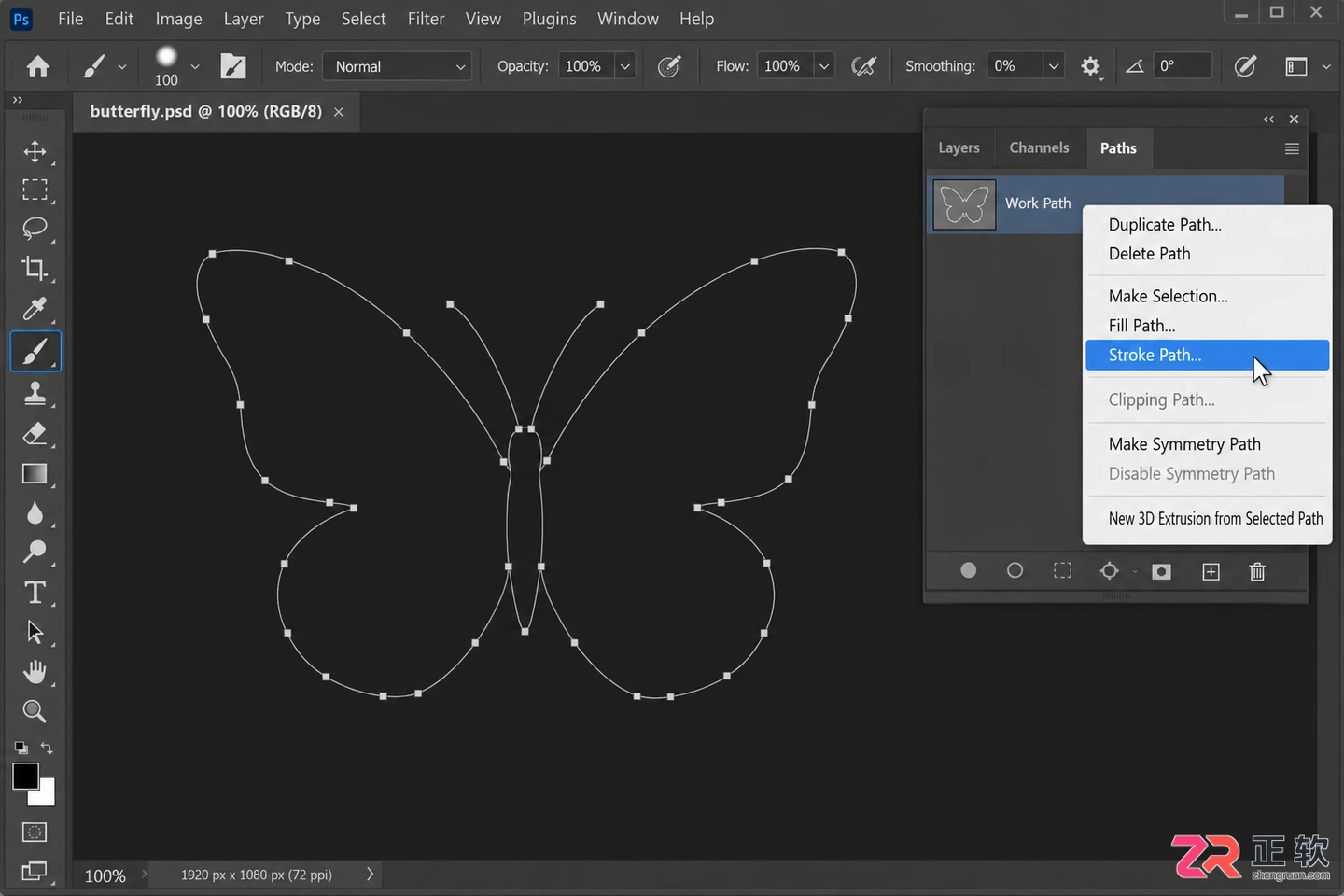Open status bar info arrow
This screenshot has width=1344, height=896.
tap(370, 875)
